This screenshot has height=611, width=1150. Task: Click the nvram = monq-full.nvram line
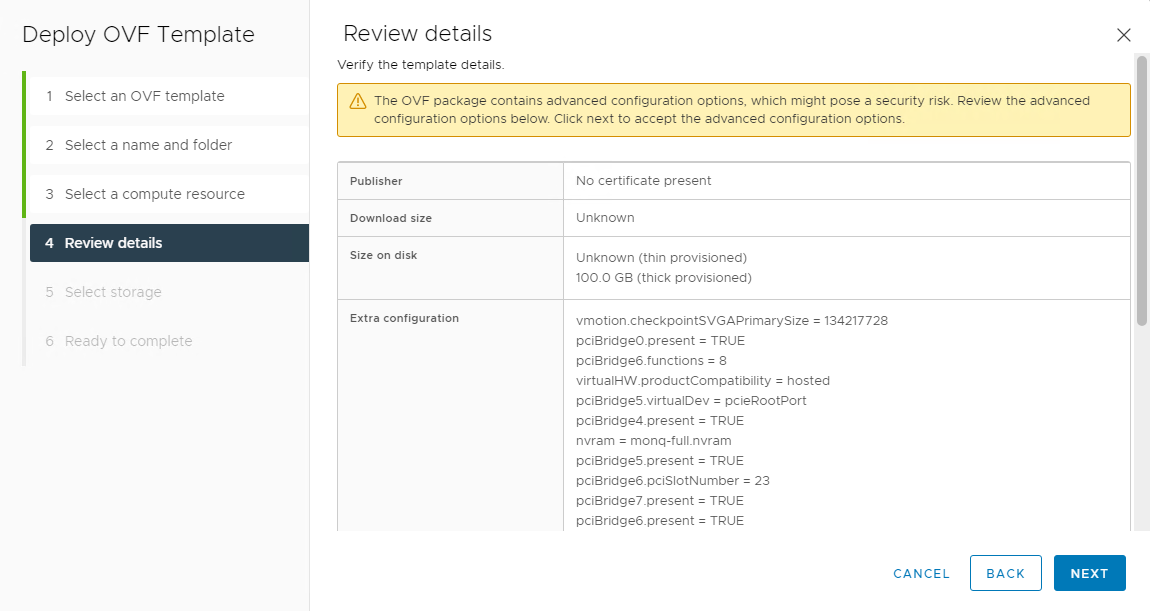(x=654, y=441)
